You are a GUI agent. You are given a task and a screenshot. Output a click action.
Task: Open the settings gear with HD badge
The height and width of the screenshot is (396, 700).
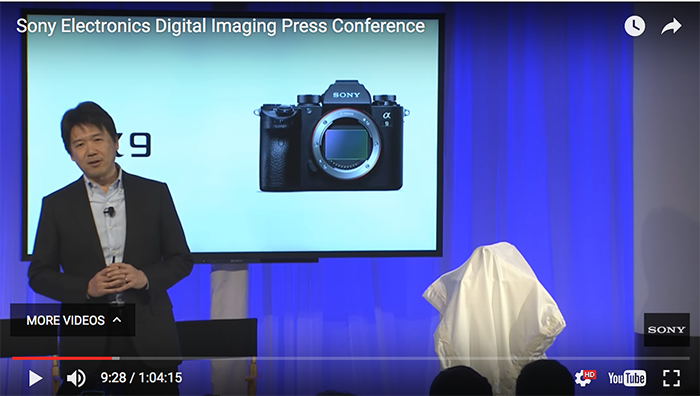pyautogui.click(x=585, y=378)
